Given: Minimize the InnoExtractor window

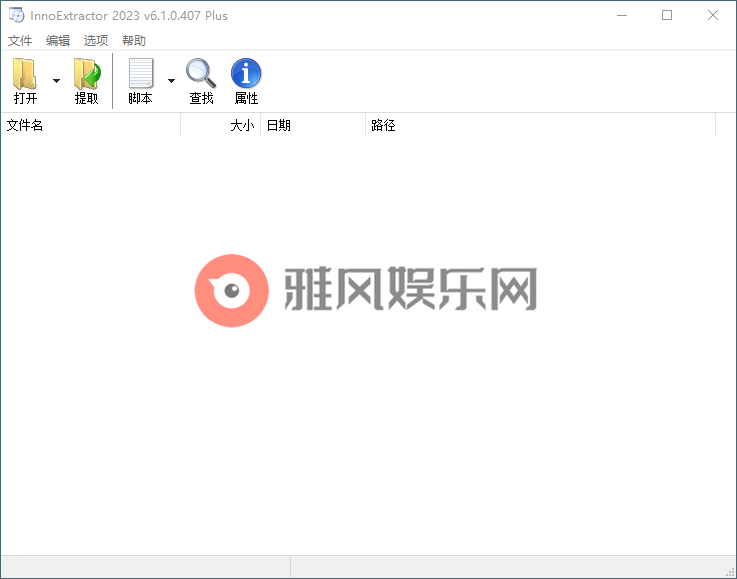Looking at the screenshot, I should [x=622, y=15].
